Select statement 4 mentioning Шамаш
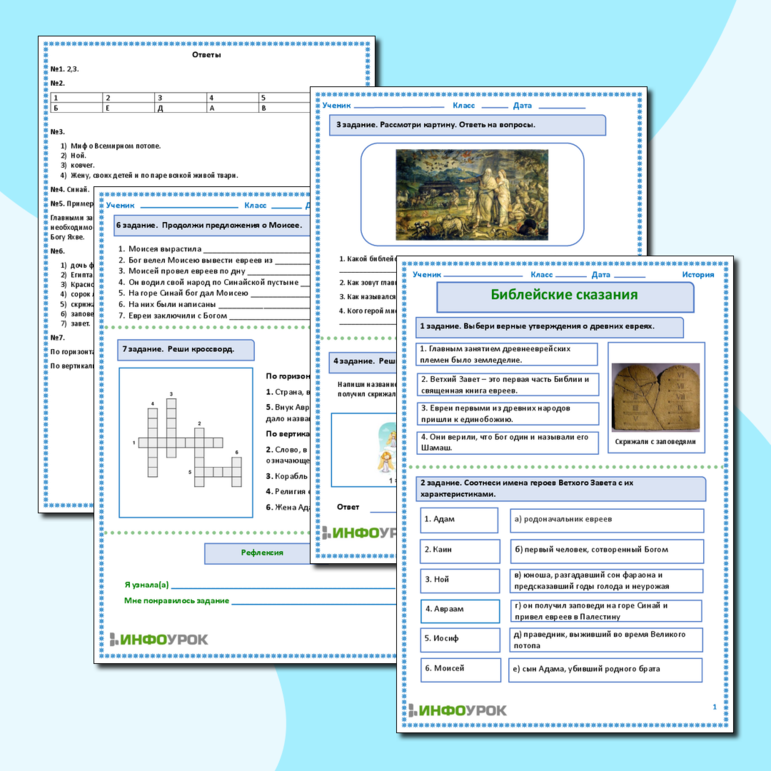The height and width of the screenshot is (771, 771). [x=506, y=442]
